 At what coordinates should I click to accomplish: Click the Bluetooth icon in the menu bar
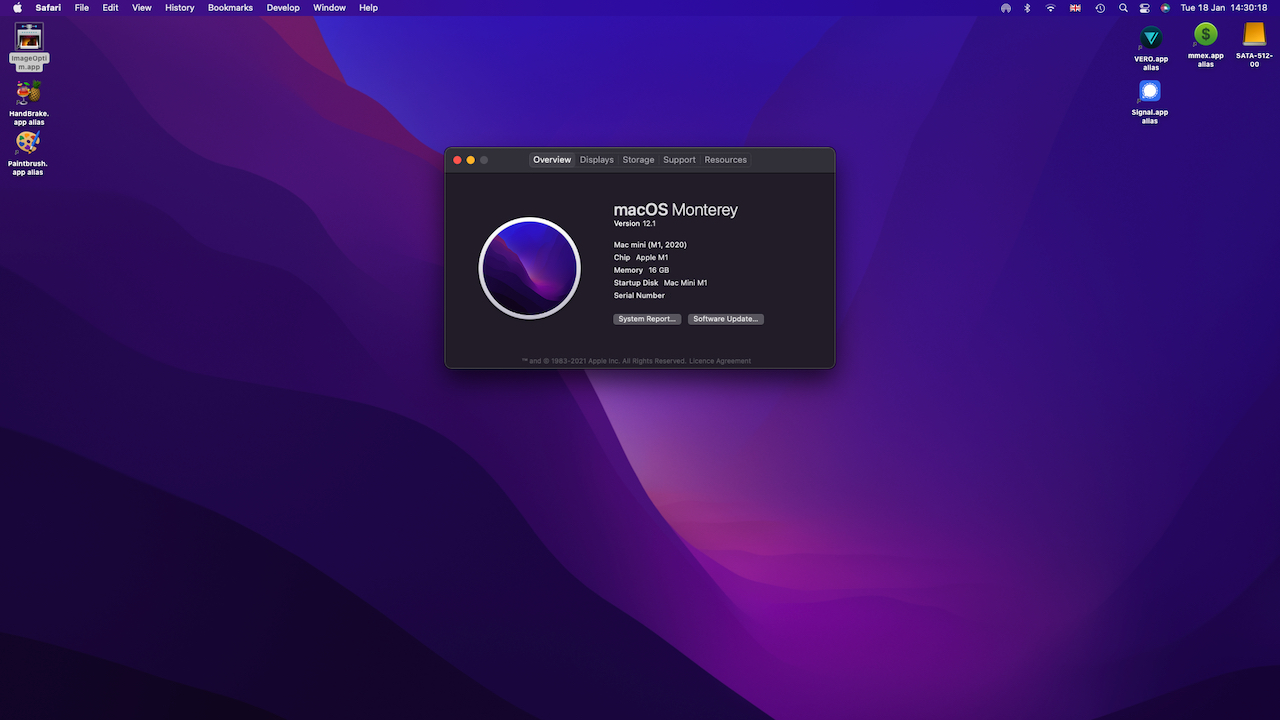tap(1027, 8)
